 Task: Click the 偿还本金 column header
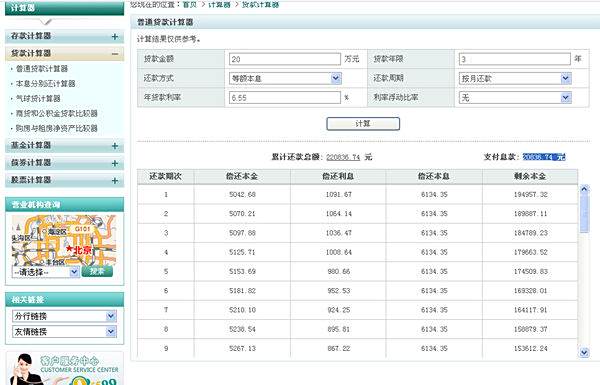coord(242,176)
